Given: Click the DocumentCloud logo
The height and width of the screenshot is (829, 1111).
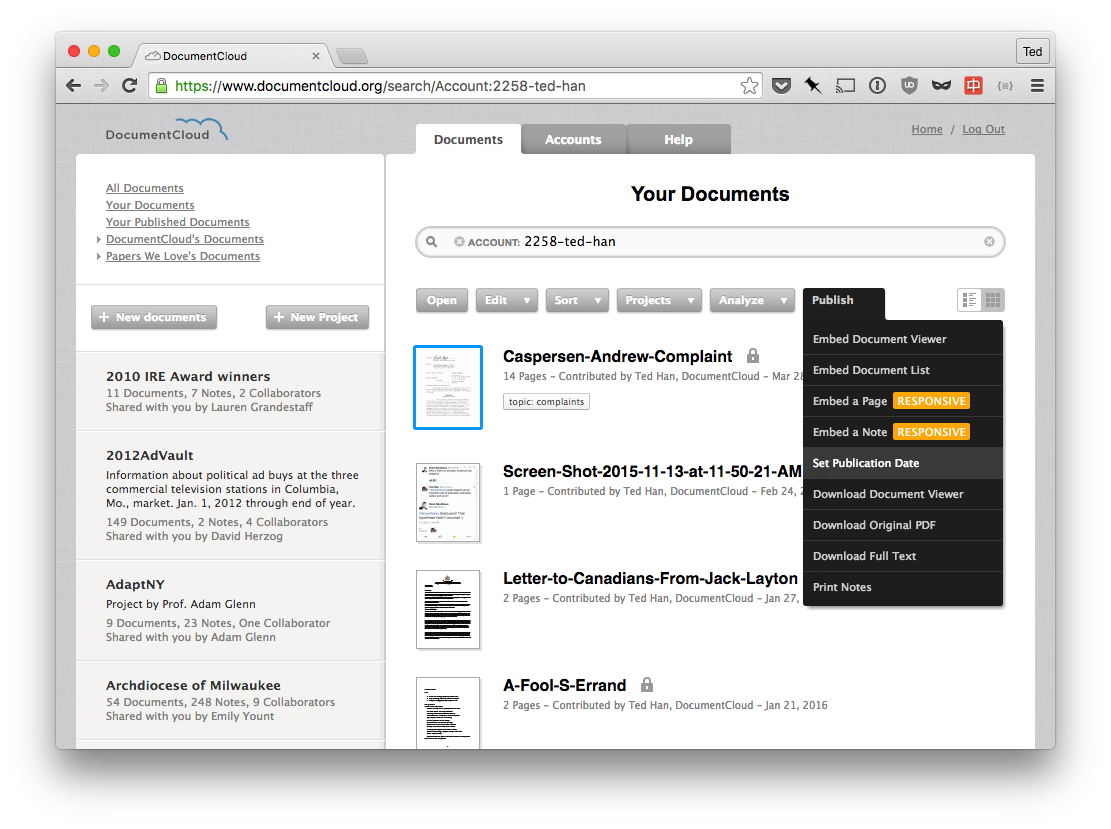Looking at the screenshot, I should [167, 130].
